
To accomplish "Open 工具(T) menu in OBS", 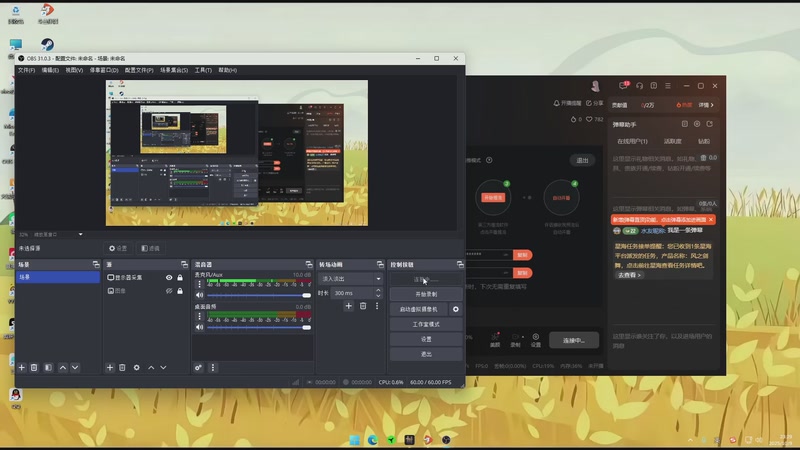I will [x=203, y=70].
